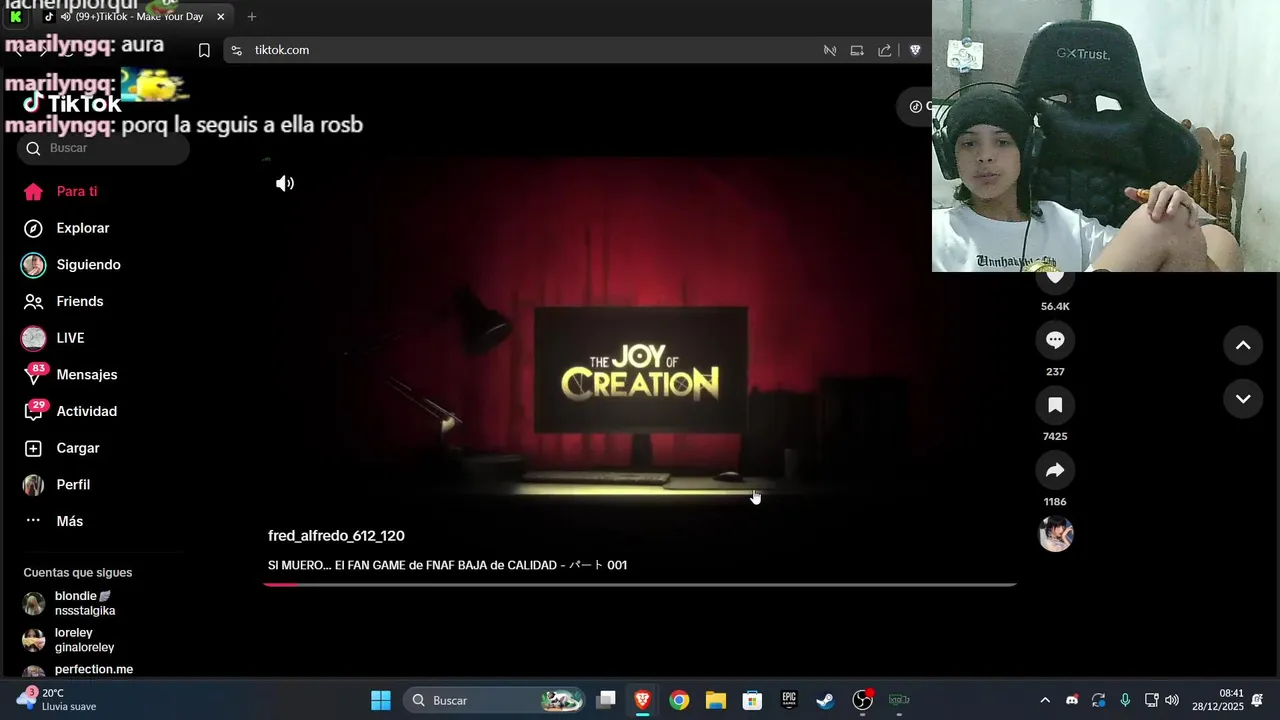Open fred_alfredo_612_120 profile link
Image resolution: width=1280 pixels, height=720 pixels.
click(336, 536)
